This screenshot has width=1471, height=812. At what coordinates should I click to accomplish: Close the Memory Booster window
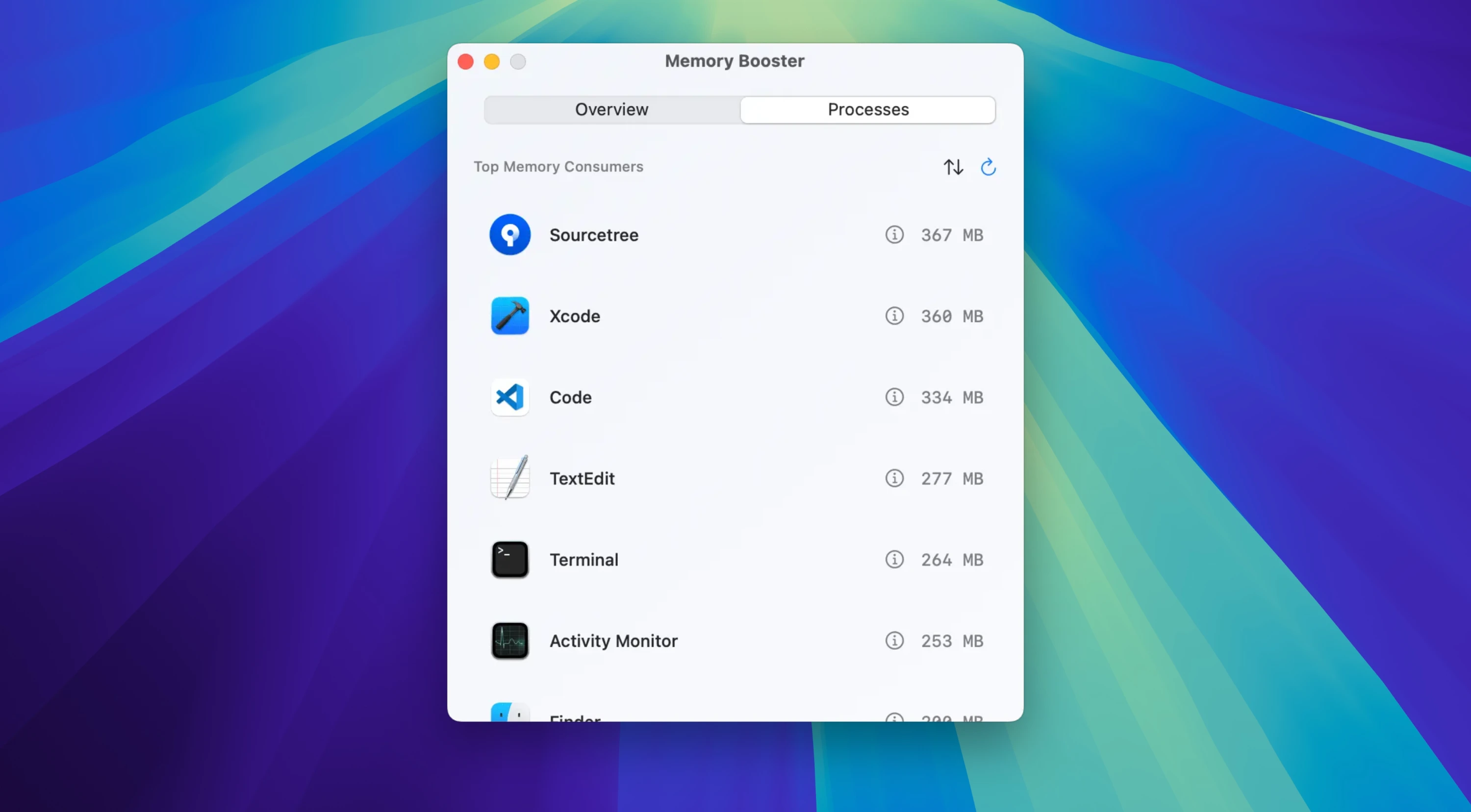click(465, 62)
